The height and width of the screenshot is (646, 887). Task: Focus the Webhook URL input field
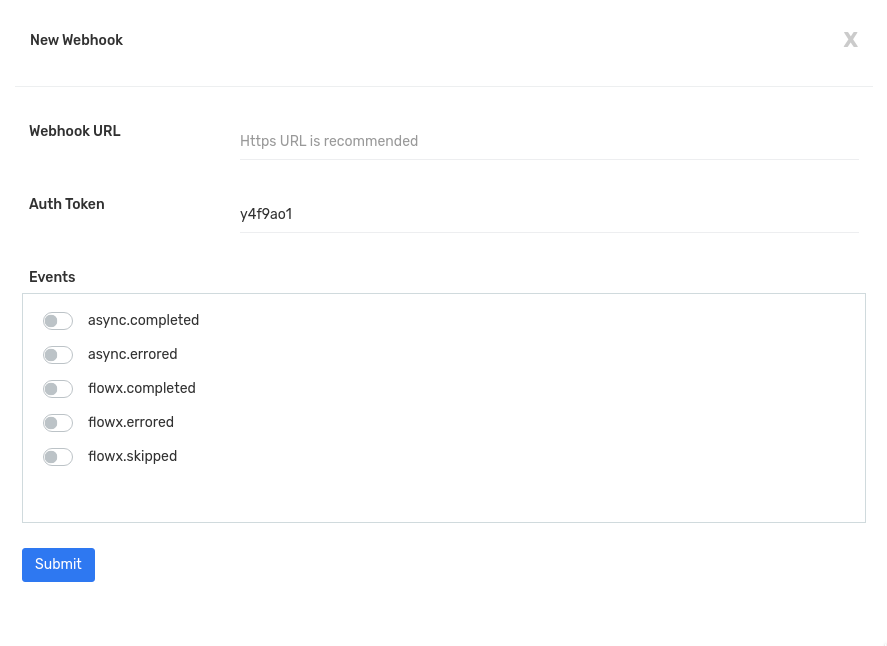[549, 141]
